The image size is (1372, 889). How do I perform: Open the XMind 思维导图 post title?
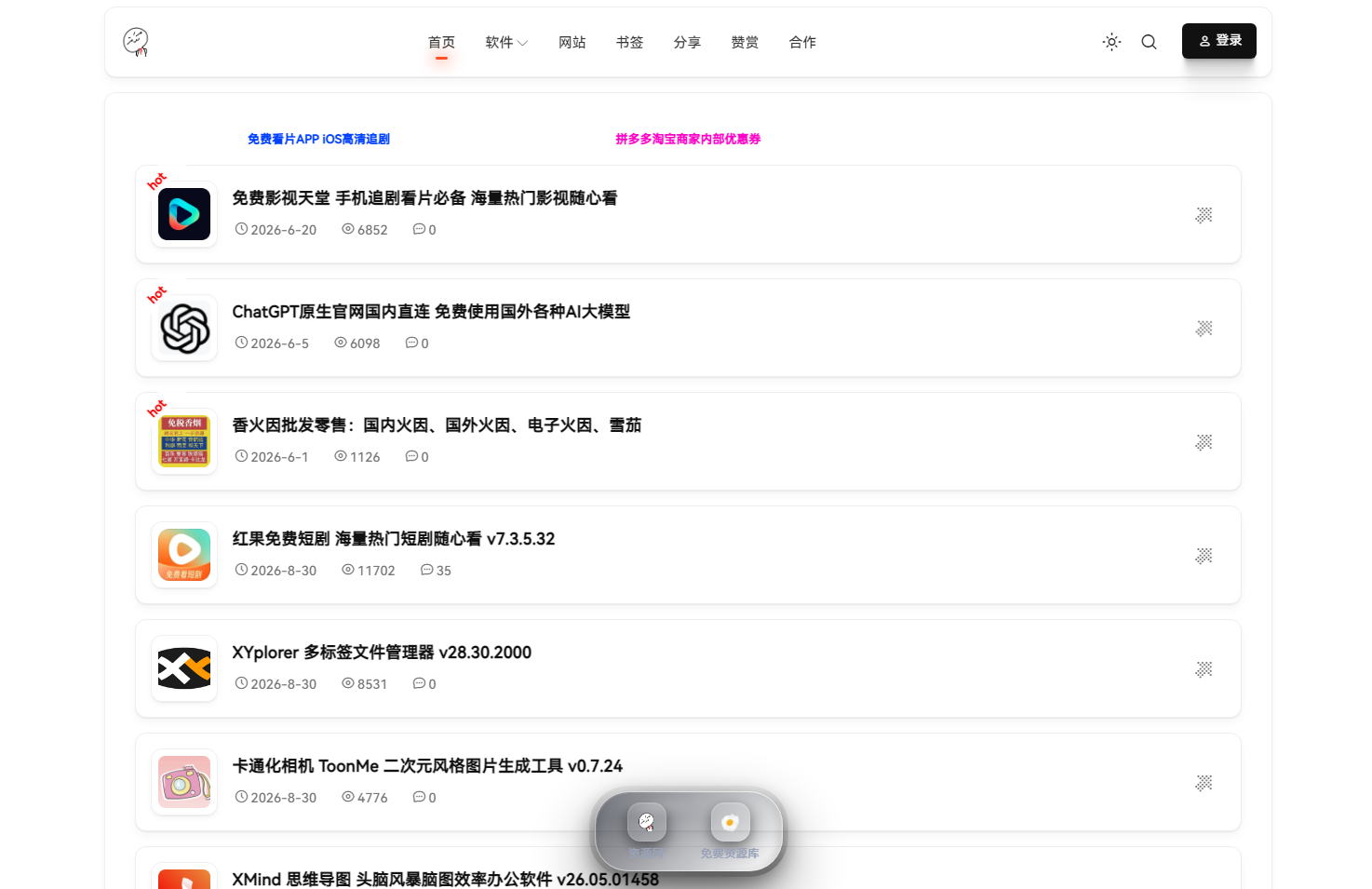tap(445, 880)
